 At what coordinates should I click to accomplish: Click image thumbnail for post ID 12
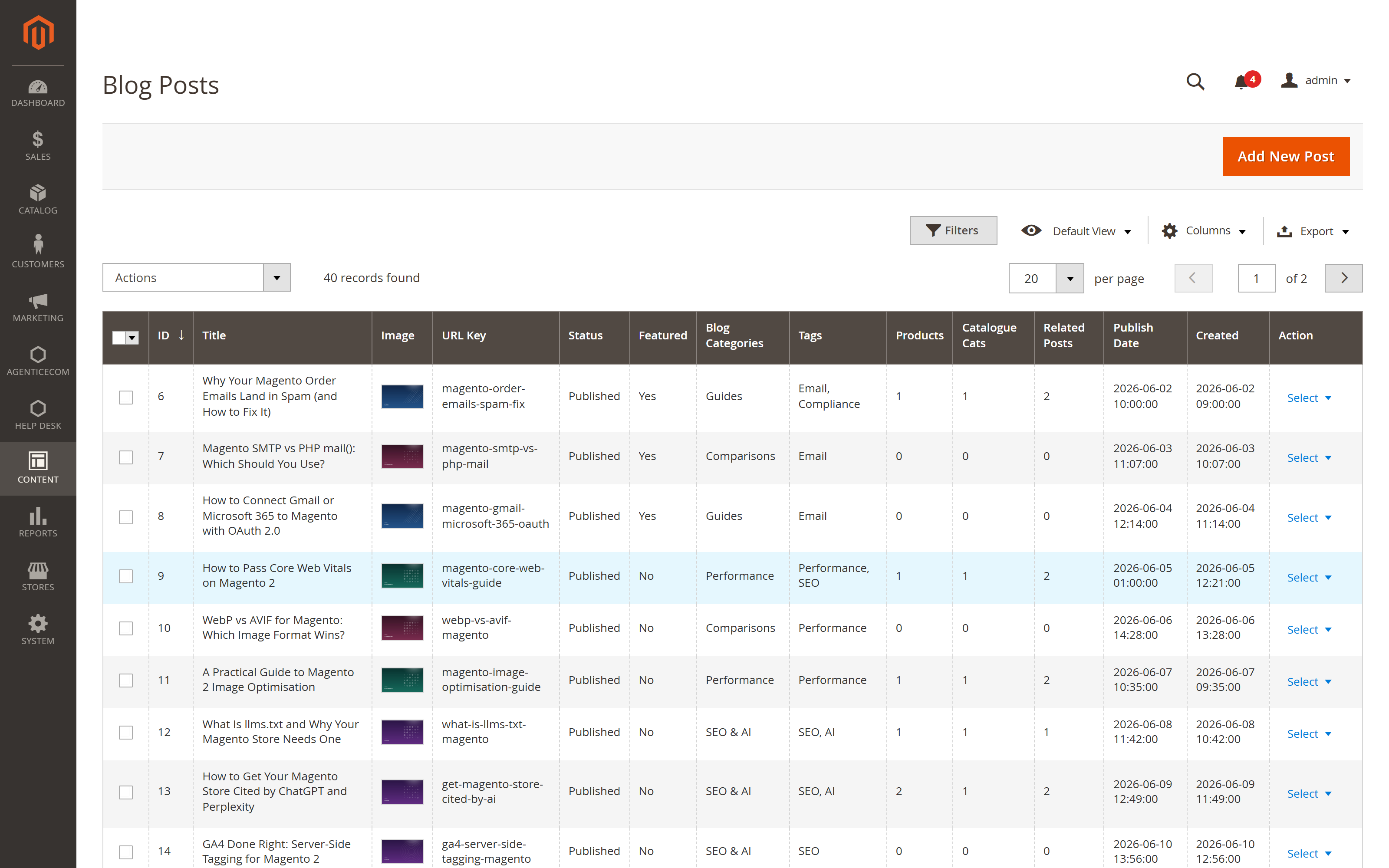click(x=402, y=733)
